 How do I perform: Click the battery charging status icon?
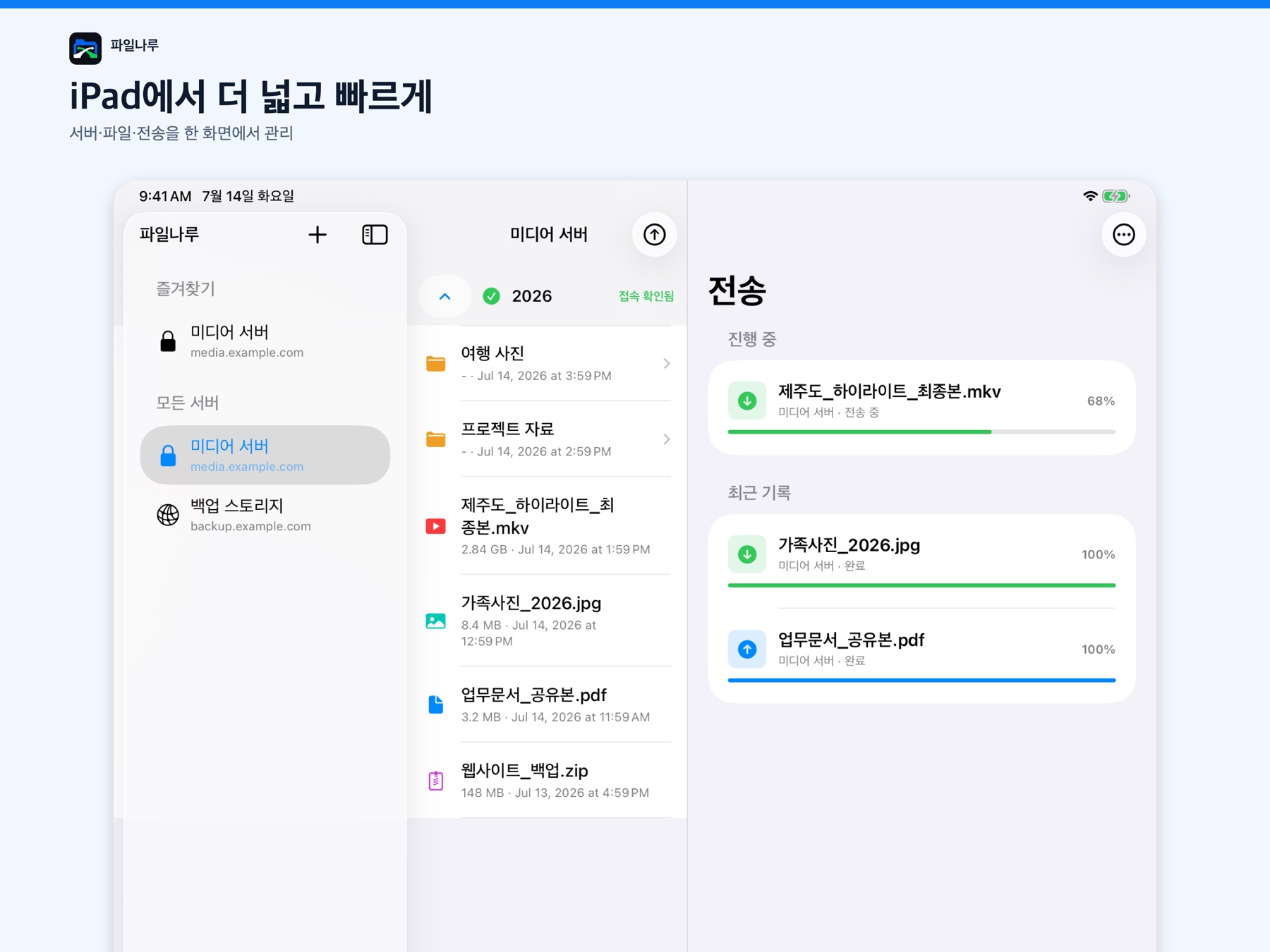1116,196
